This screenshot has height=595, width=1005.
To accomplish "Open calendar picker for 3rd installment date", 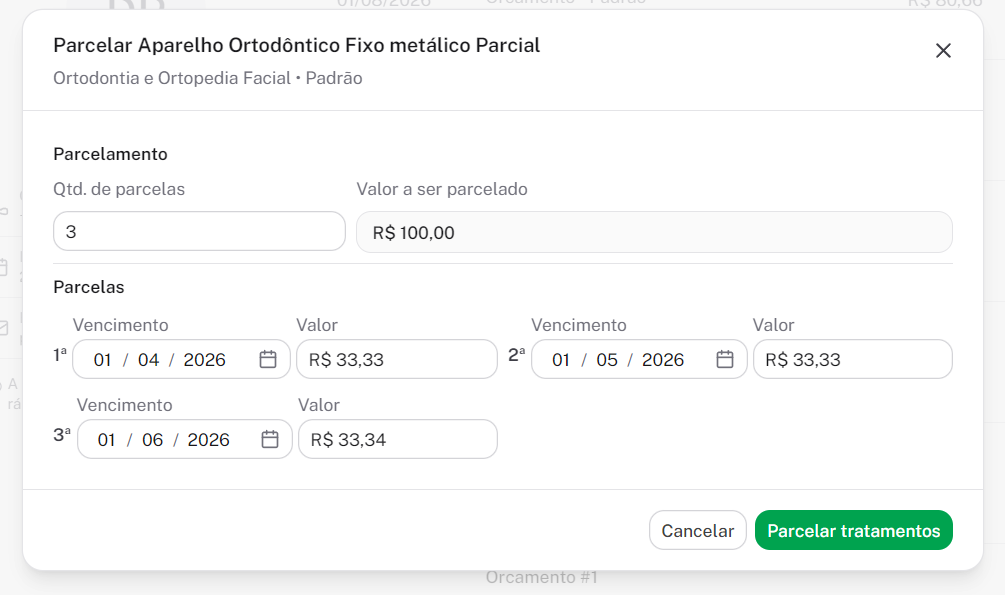I will pos(270,440).
